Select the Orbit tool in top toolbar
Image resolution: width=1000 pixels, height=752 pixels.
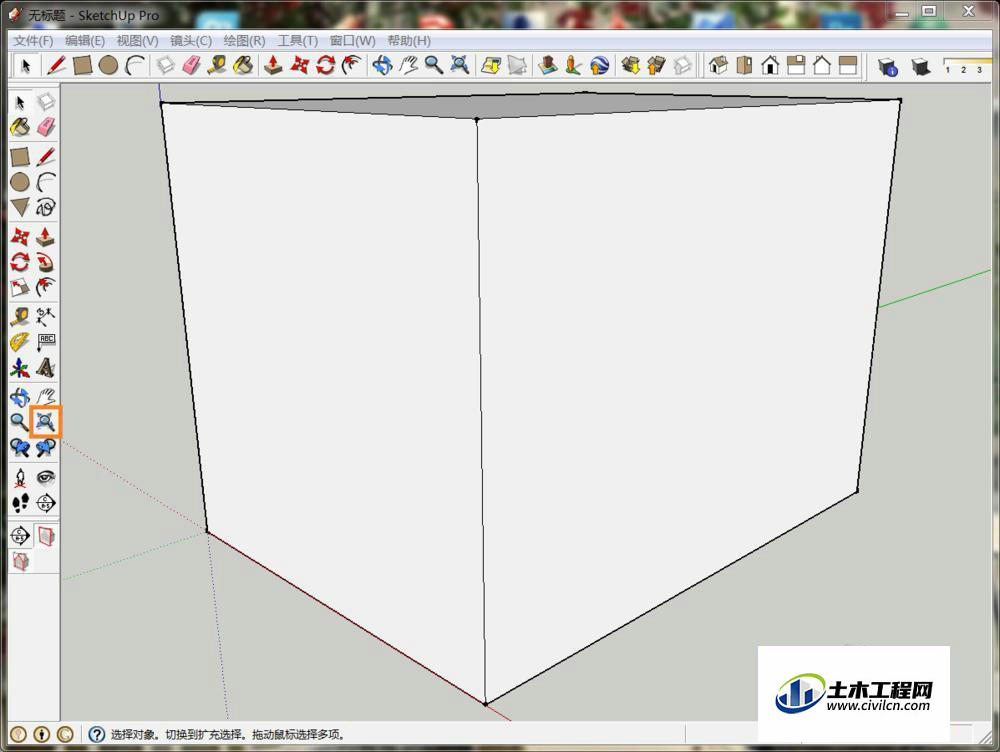[382, 65]
